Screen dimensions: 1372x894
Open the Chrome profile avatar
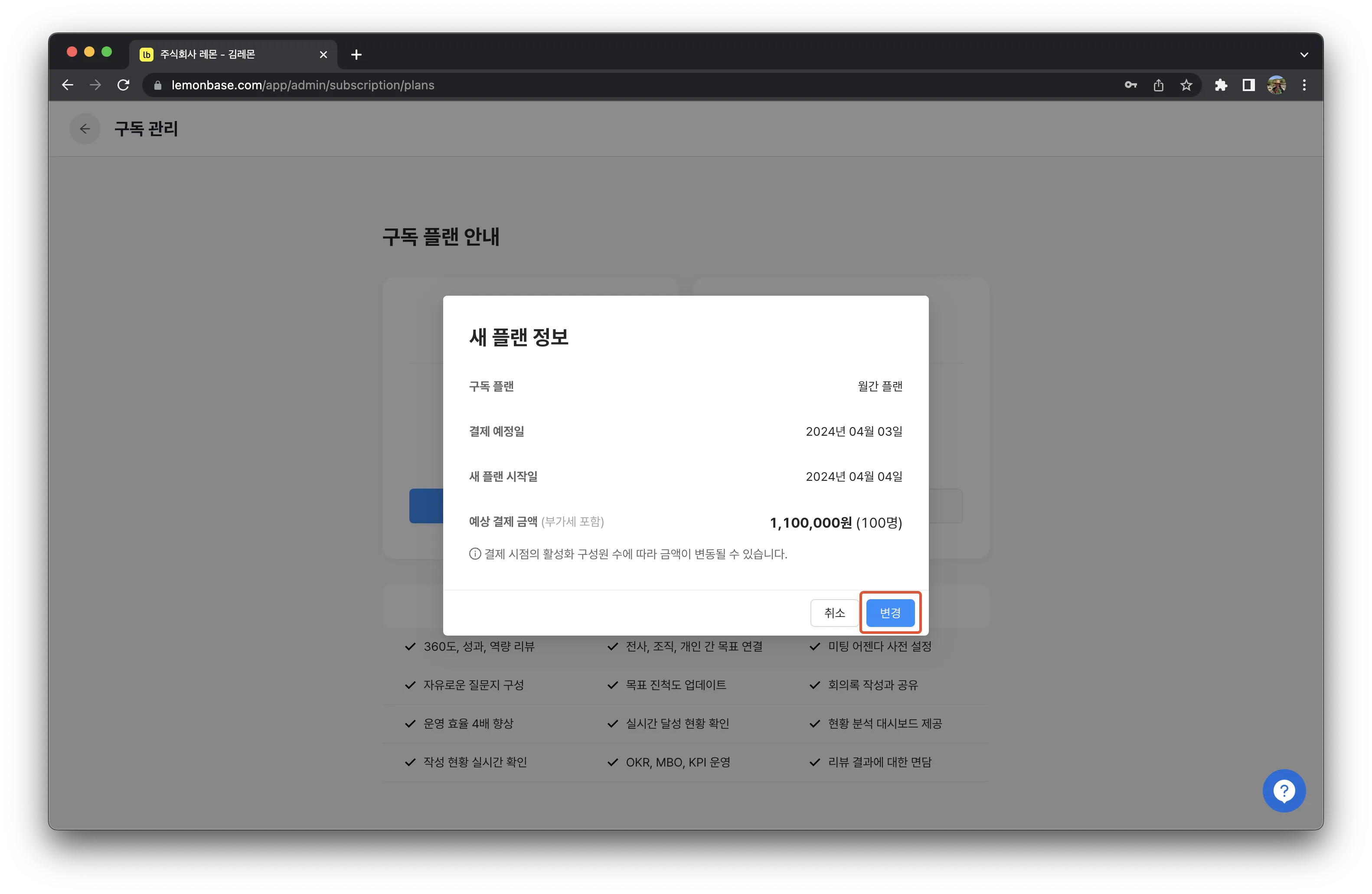(x=1276, y=85)
